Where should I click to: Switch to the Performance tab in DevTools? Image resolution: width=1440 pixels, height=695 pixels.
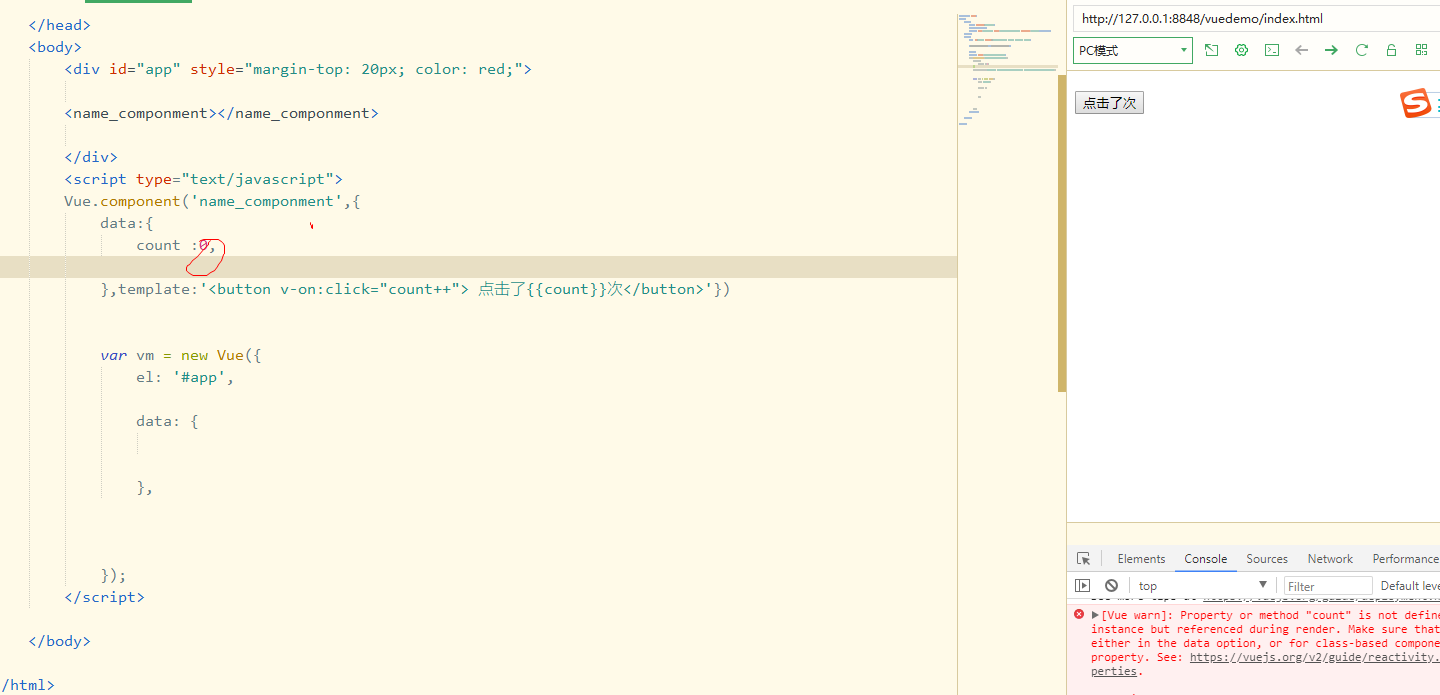[1405, 559]
